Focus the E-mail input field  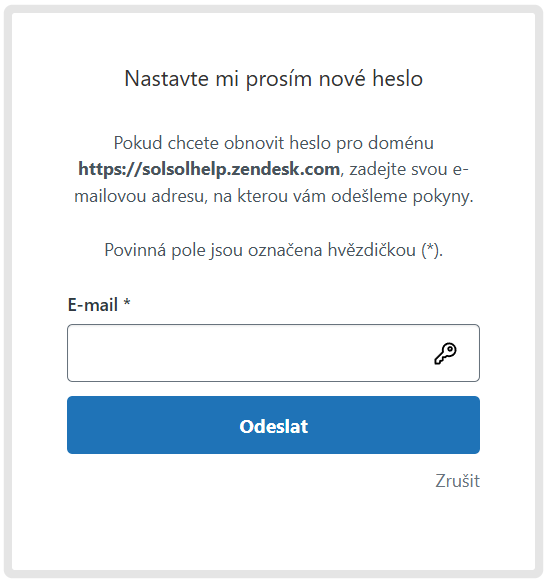[x=273, y=353]
